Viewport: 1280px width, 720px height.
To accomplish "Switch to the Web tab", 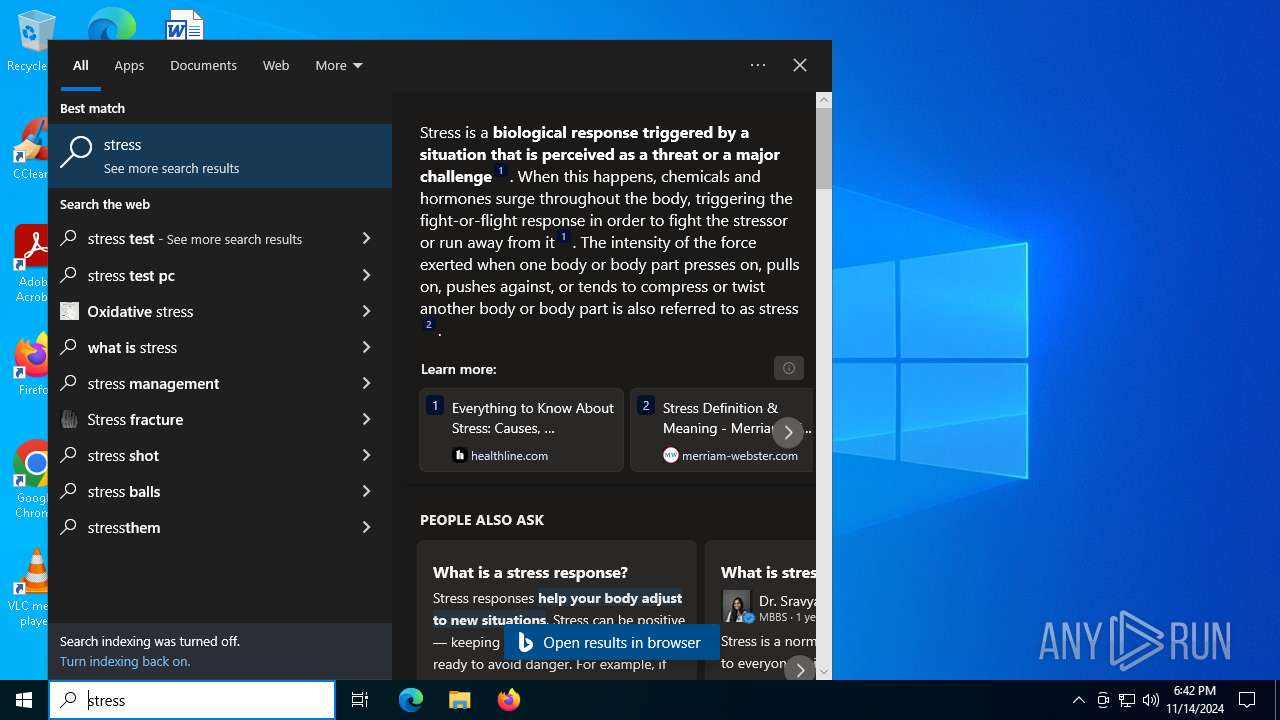I will (x=276, y=65).
